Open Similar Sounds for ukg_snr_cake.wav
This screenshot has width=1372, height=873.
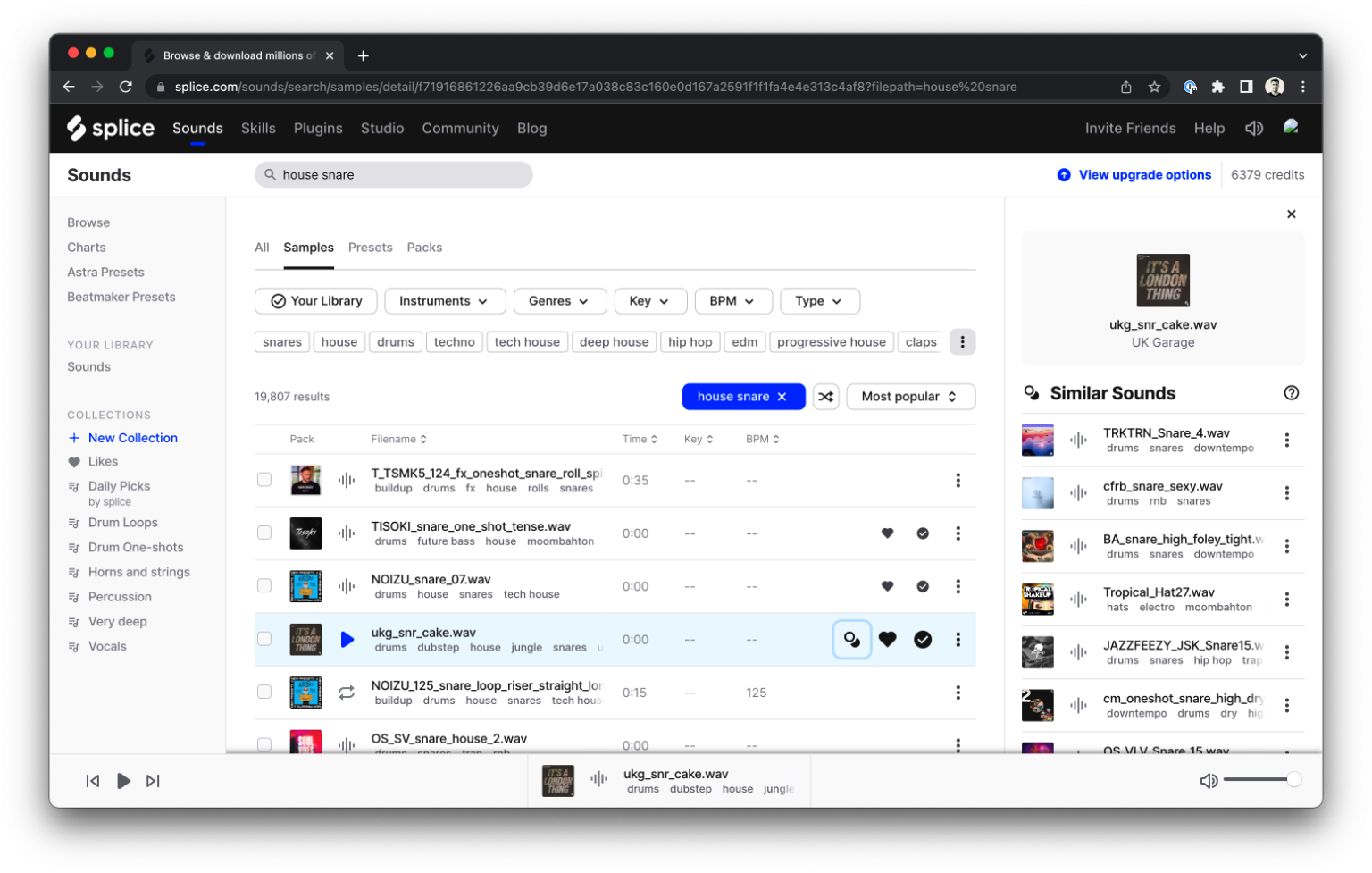pos(851,639)
